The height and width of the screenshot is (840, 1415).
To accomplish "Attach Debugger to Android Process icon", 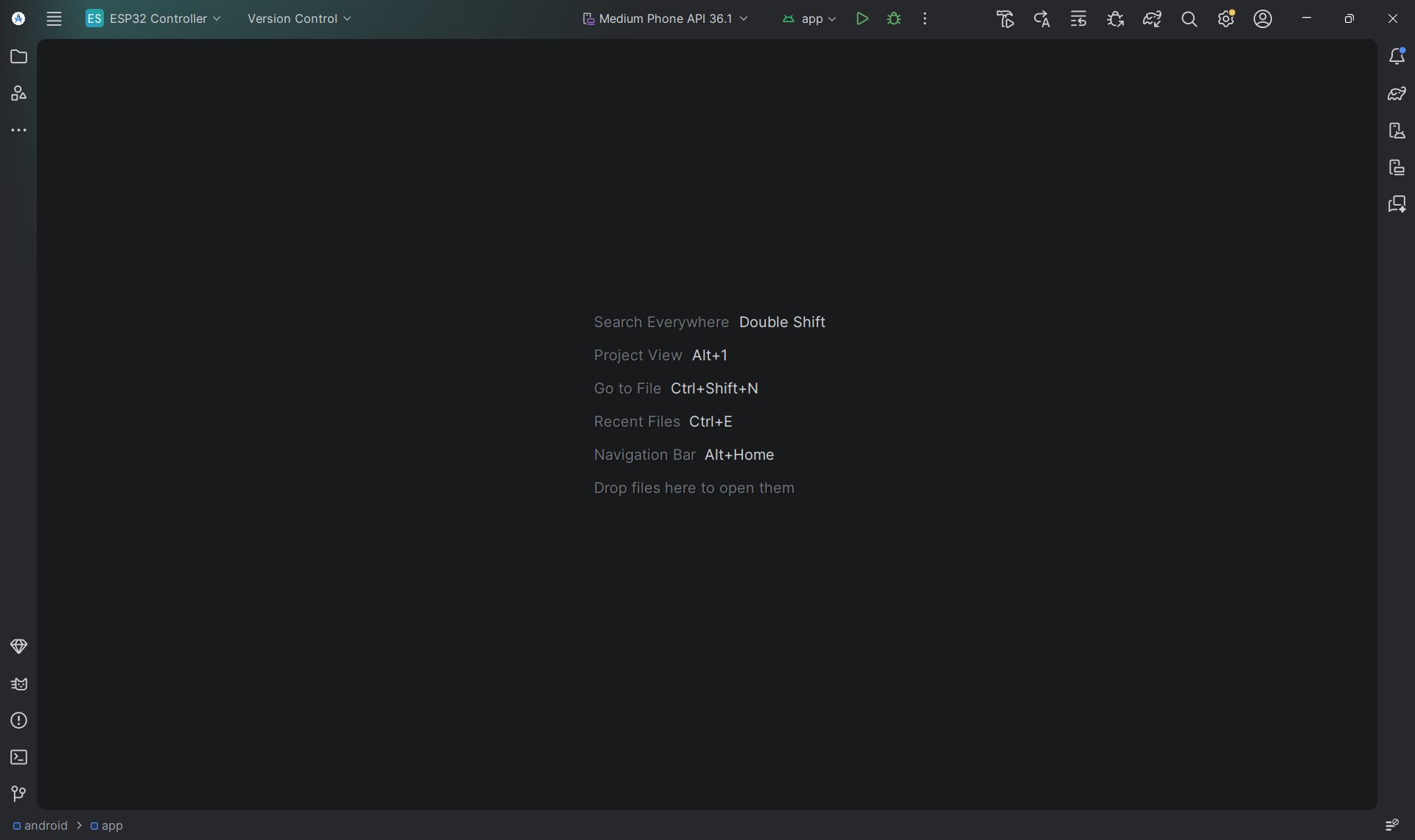I will click(x=1115, y=19).
